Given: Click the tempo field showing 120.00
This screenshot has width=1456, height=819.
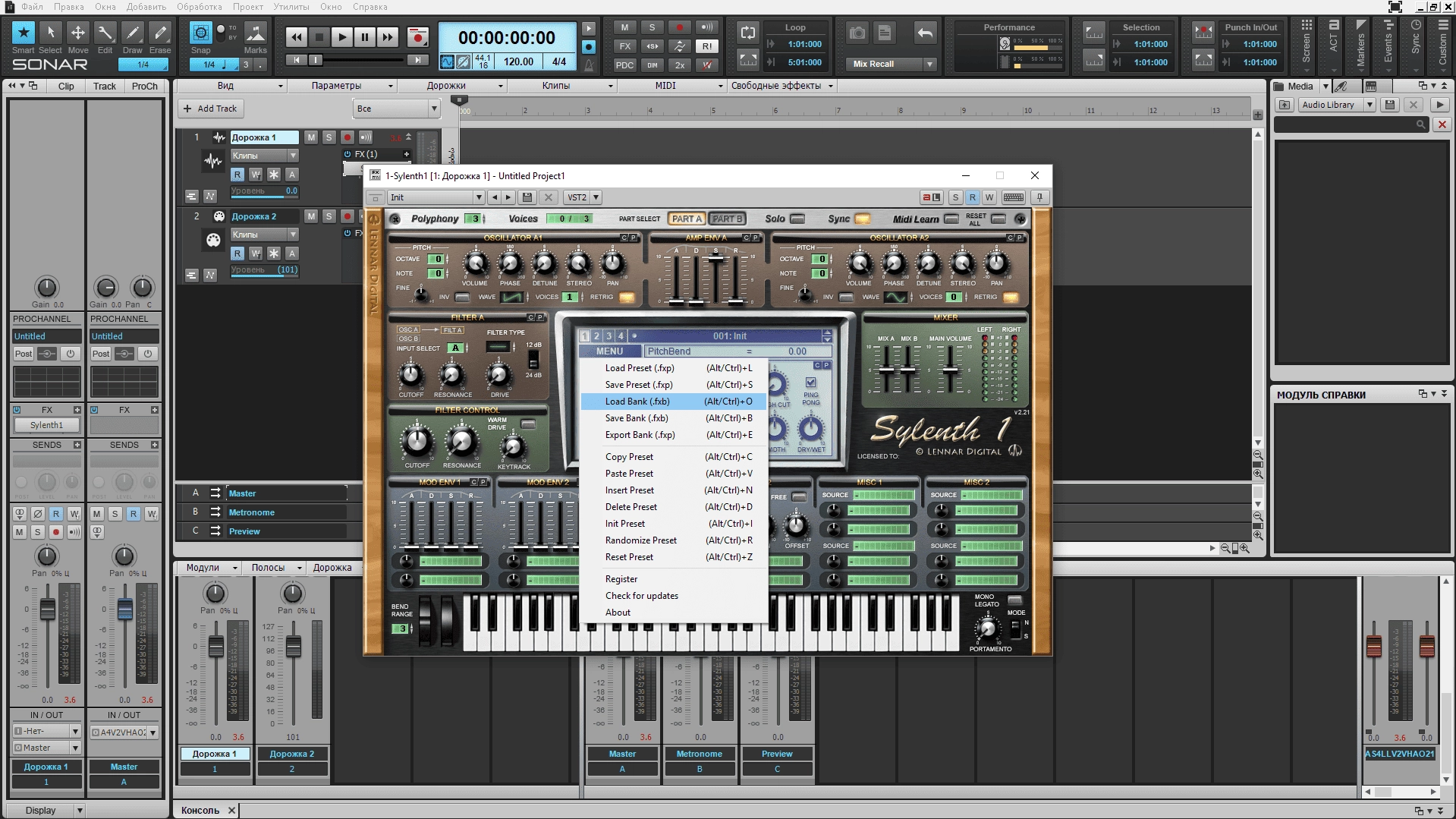Looking at the screenshot, I should coord(519,61).
